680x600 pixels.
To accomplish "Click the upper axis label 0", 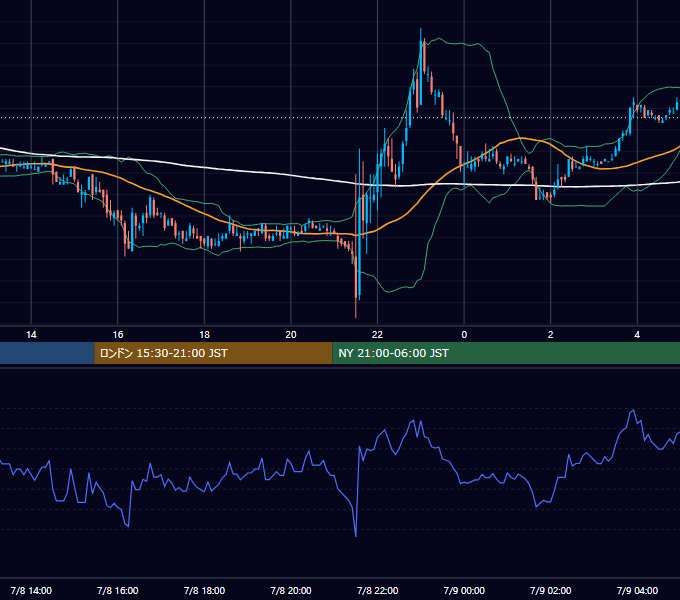I will coord(464,335).
